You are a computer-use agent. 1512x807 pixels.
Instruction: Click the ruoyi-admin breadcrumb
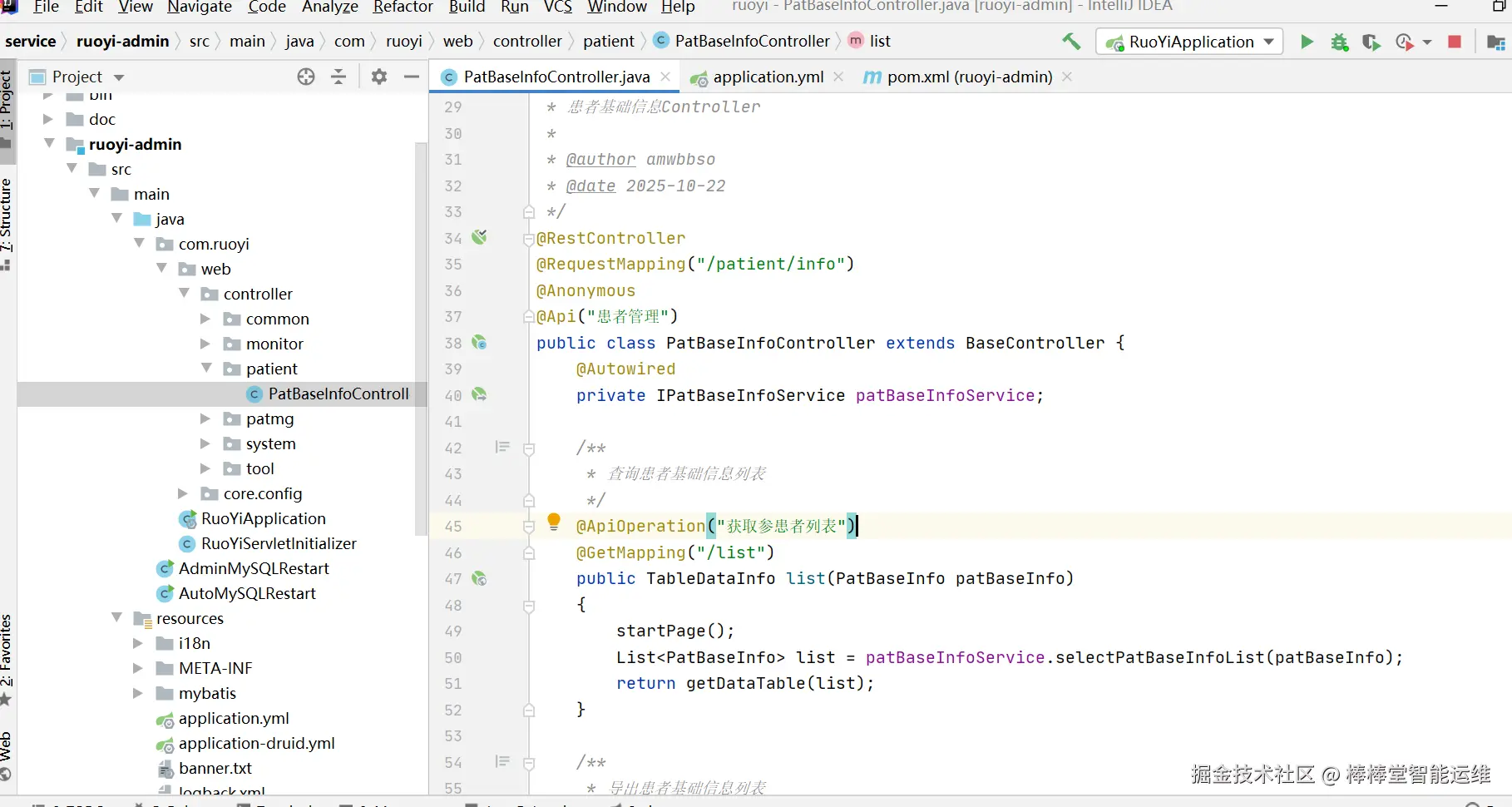pos(122,41)
